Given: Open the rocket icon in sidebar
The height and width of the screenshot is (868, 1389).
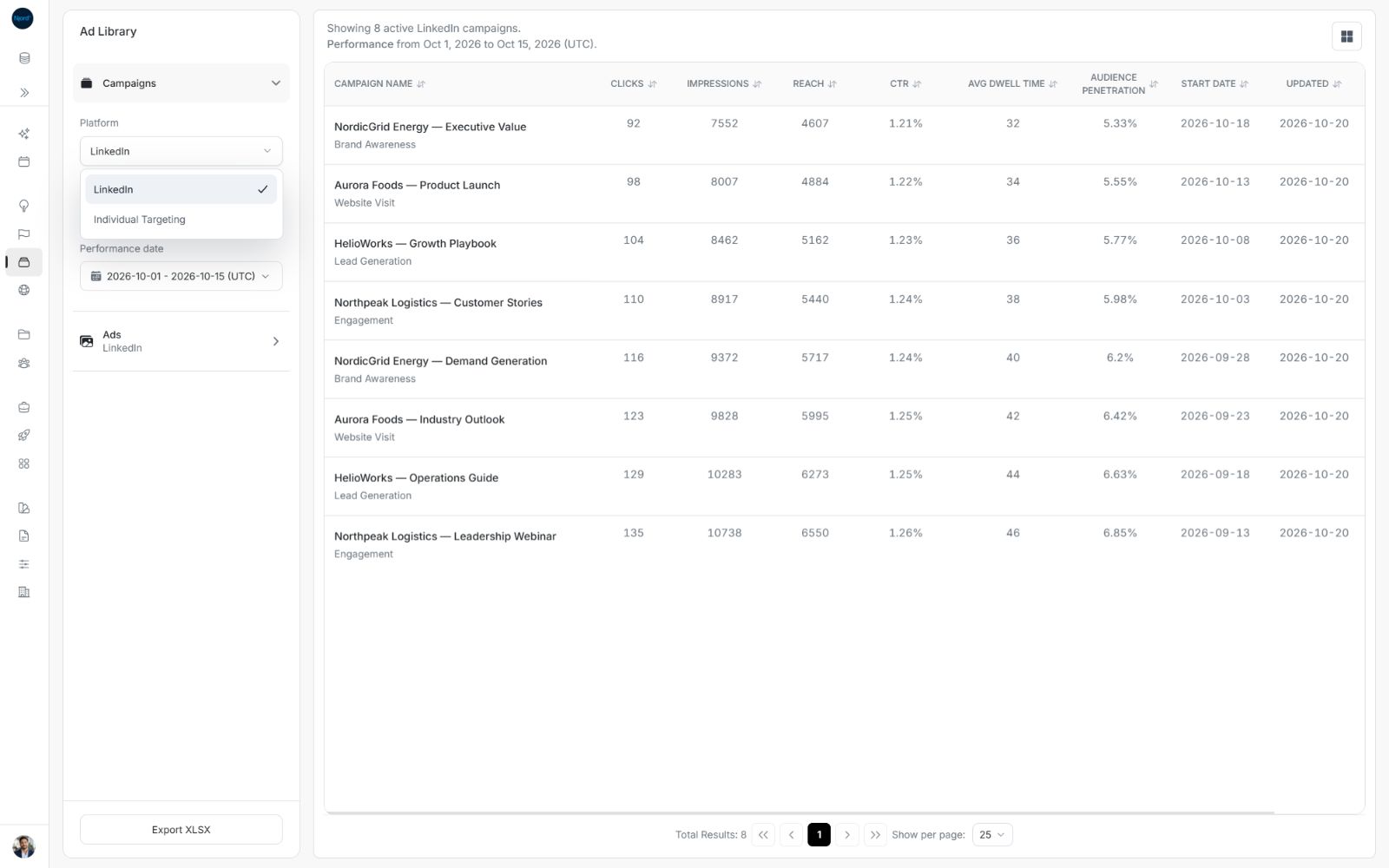Looking at the screenshot, I should click(x=24, y=435).
